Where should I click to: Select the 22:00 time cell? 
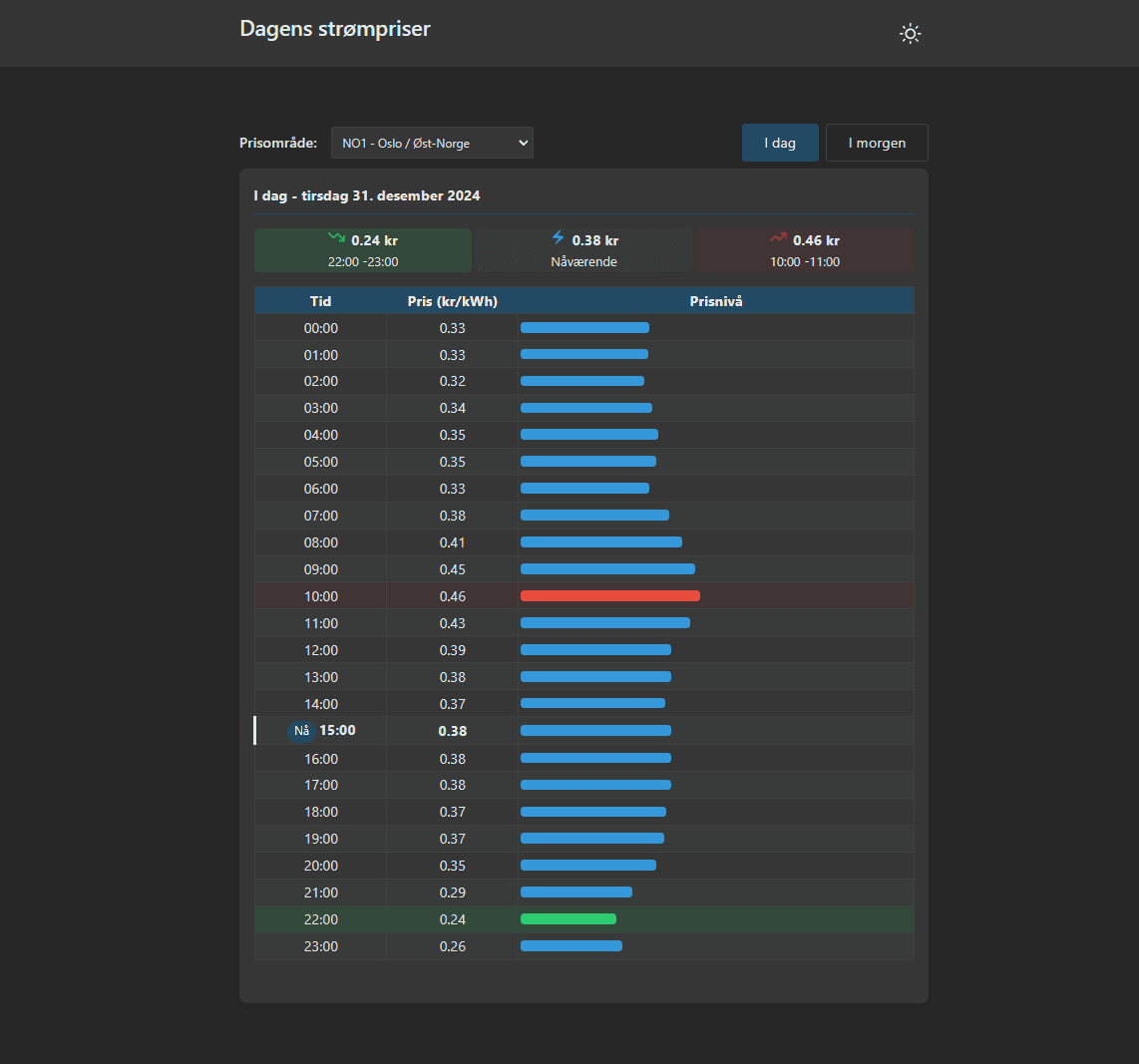(320, 919)
